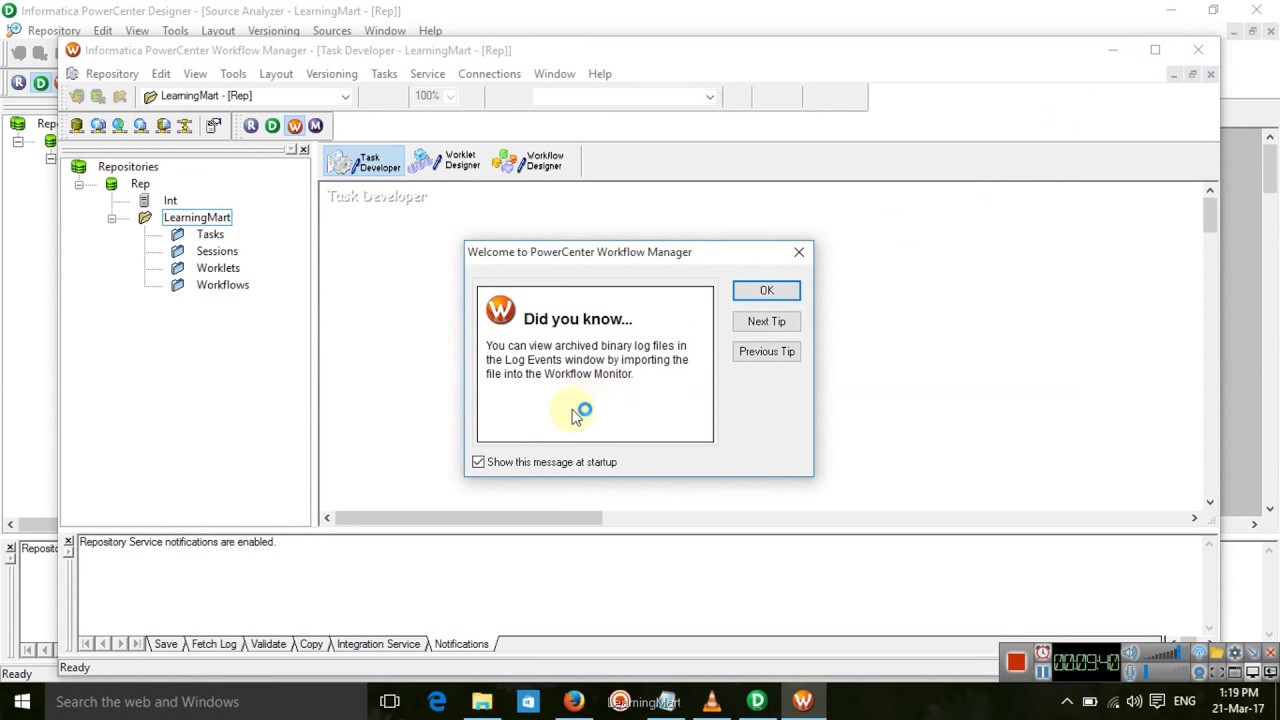
Task: Open Windows Start menu
Action: [x=22, y=701]
